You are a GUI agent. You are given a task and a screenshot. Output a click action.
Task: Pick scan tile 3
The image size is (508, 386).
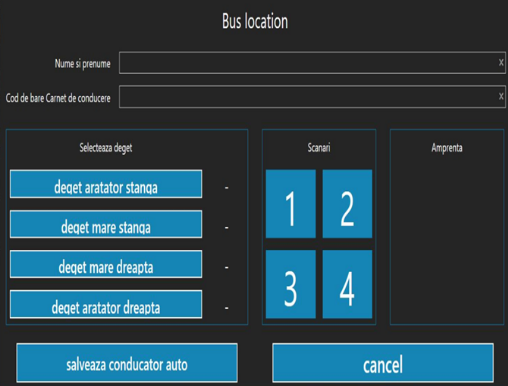(291, 284)
